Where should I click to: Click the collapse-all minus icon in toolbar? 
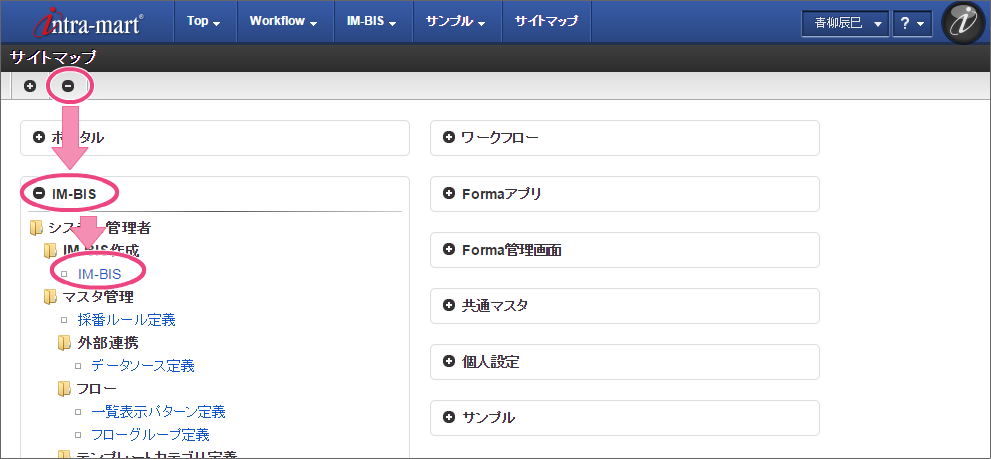click(x=68, y=86)
